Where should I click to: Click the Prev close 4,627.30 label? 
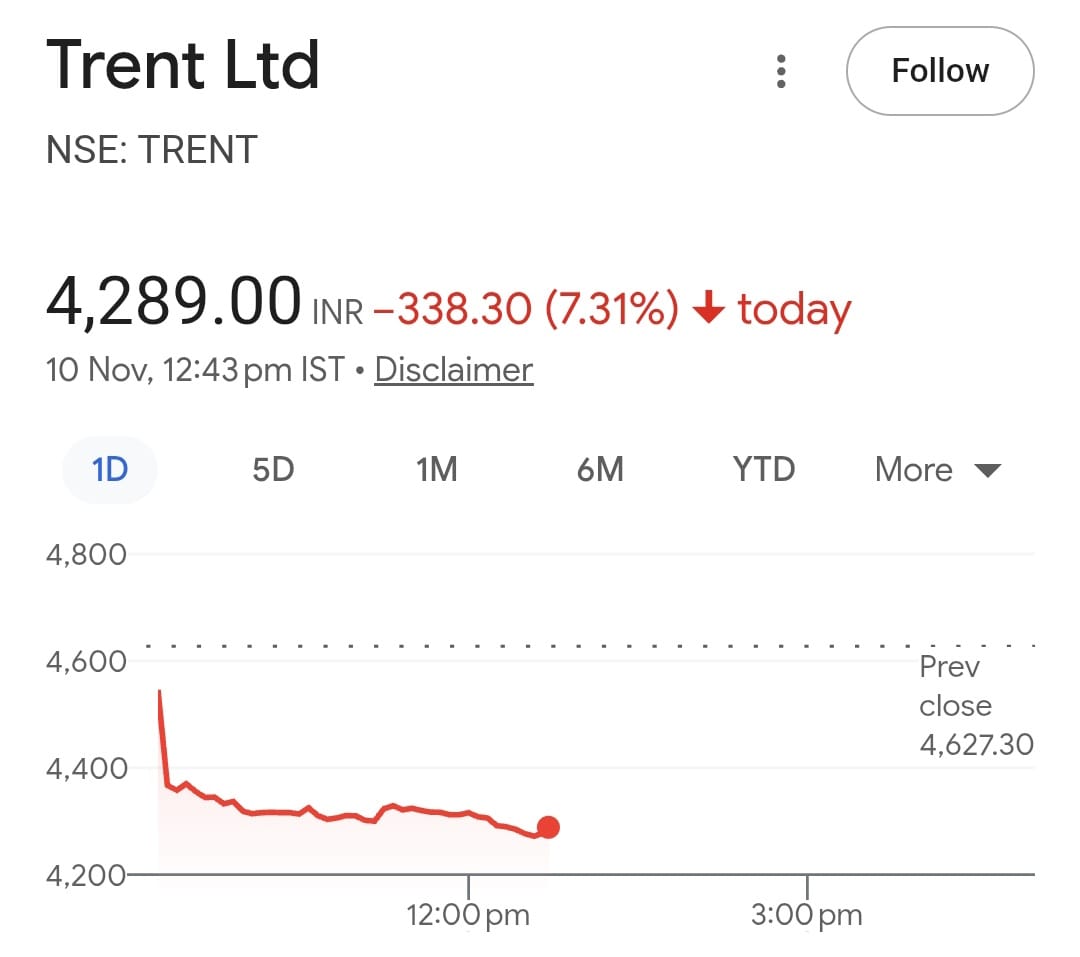tap(975, 706)
